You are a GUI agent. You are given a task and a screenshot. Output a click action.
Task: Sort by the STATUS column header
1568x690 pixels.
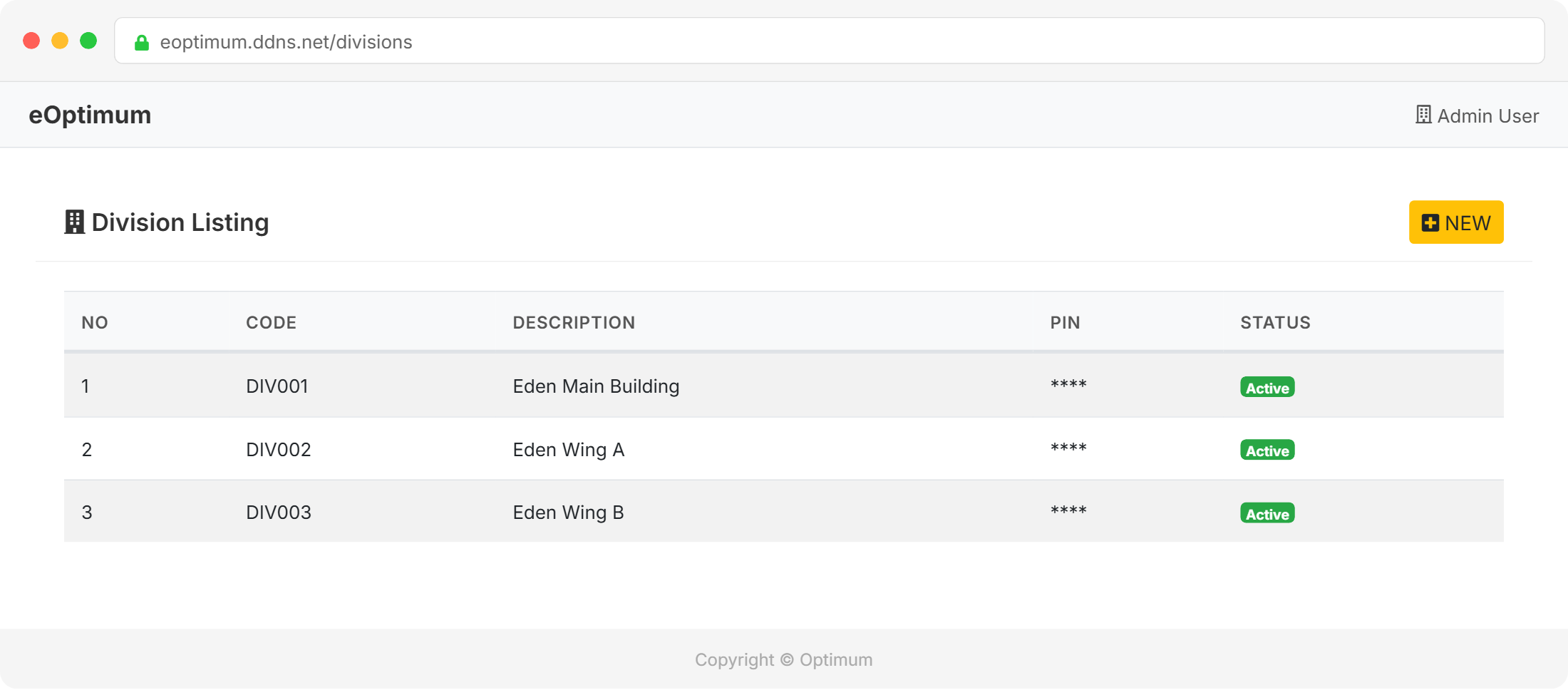tap(1275, 323)
